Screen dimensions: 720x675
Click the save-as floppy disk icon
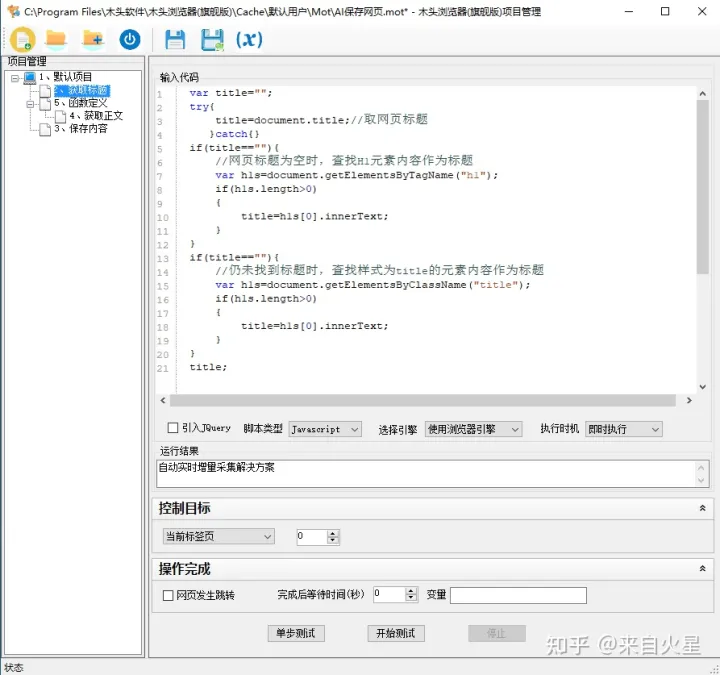coord(212,40)
